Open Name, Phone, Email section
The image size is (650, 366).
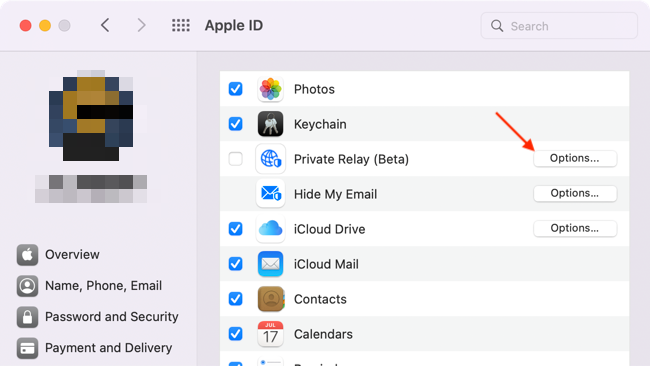tap(103, 286)
